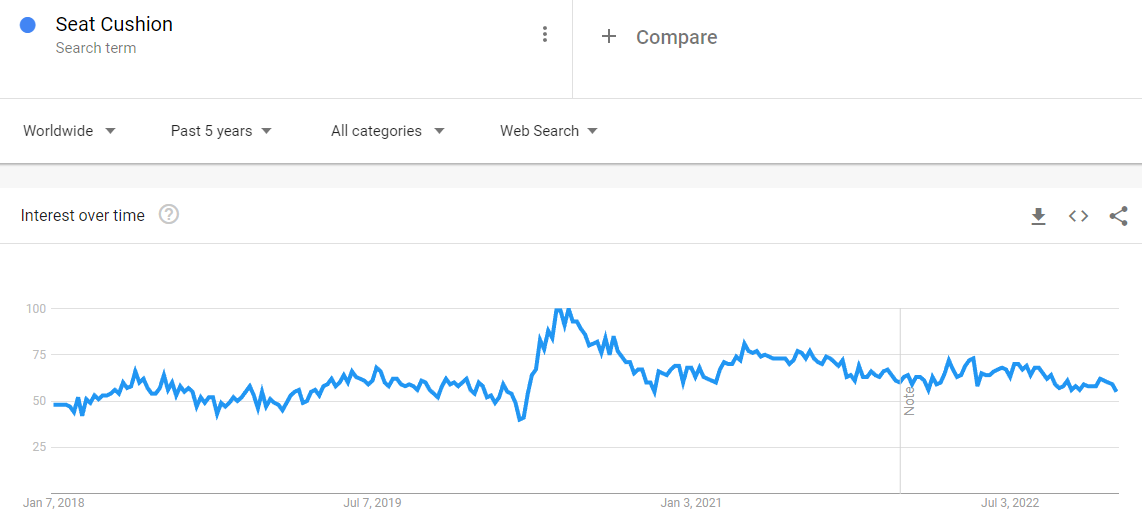Edit the Seat Cushion search term

[x=114, y=25]
